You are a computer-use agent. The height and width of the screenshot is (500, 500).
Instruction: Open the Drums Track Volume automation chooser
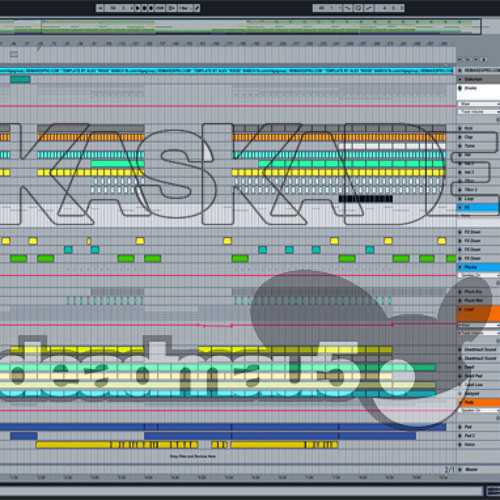click(479, 112)
